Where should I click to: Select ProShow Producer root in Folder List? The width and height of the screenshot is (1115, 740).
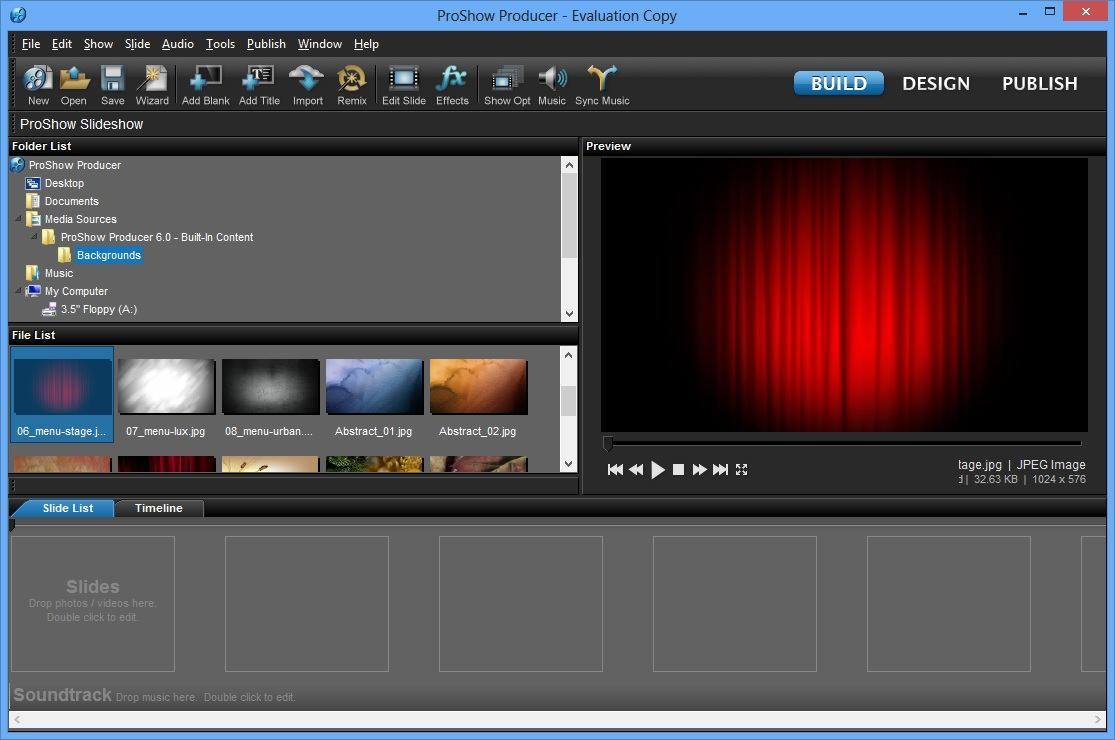click(x=75, y=165)
